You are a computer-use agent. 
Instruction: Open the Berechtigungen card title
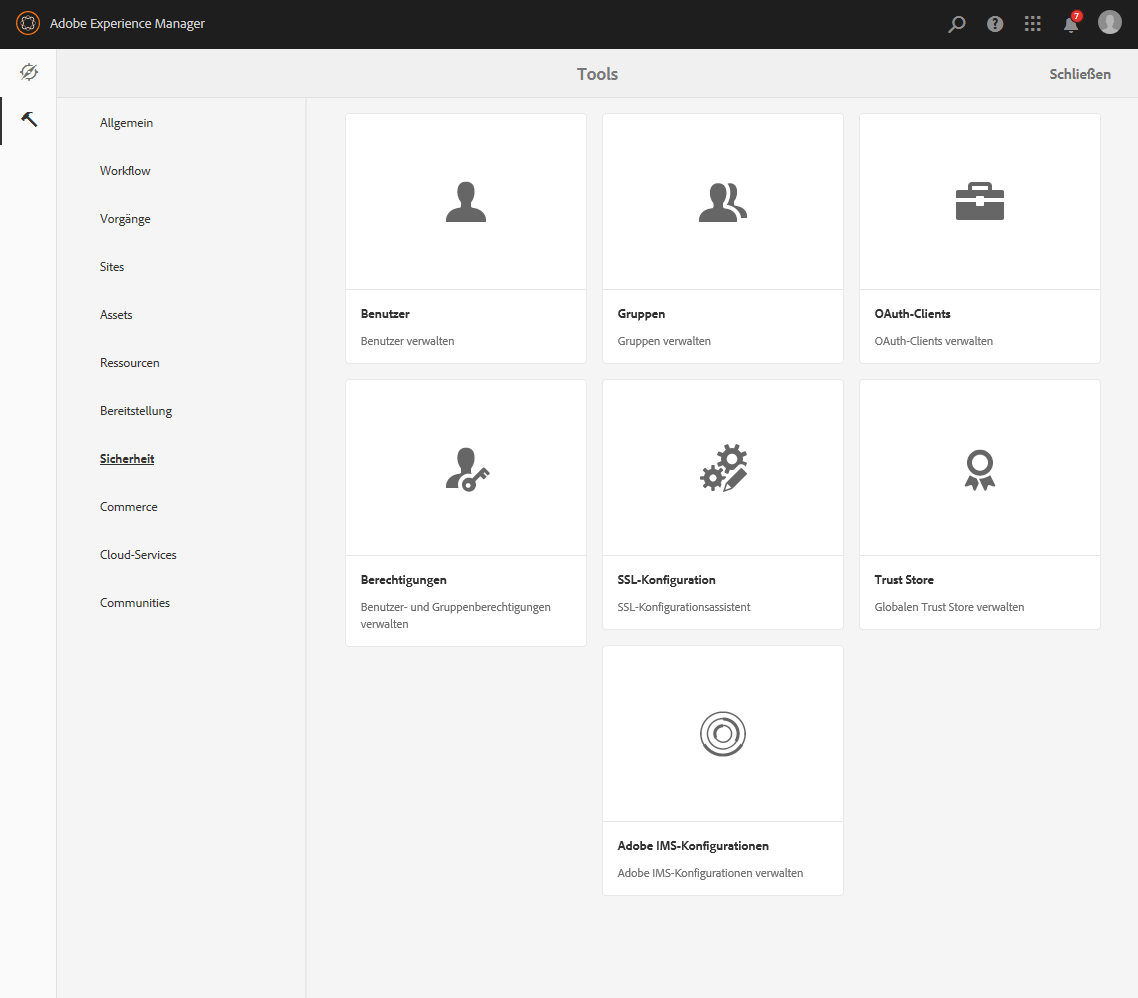pyautogui.click(x=403, y=579)
